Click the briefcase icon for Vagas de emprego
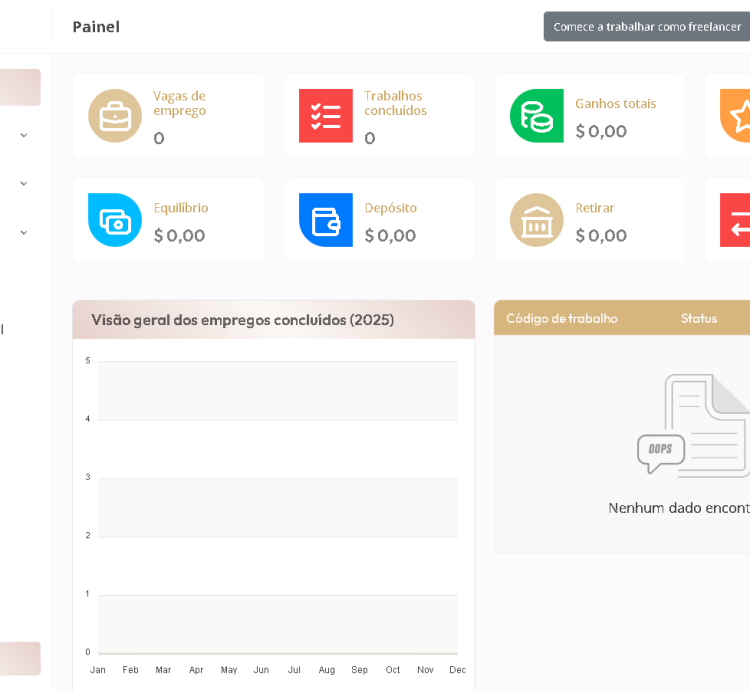750x690 pixels. [x=115, y=116]
